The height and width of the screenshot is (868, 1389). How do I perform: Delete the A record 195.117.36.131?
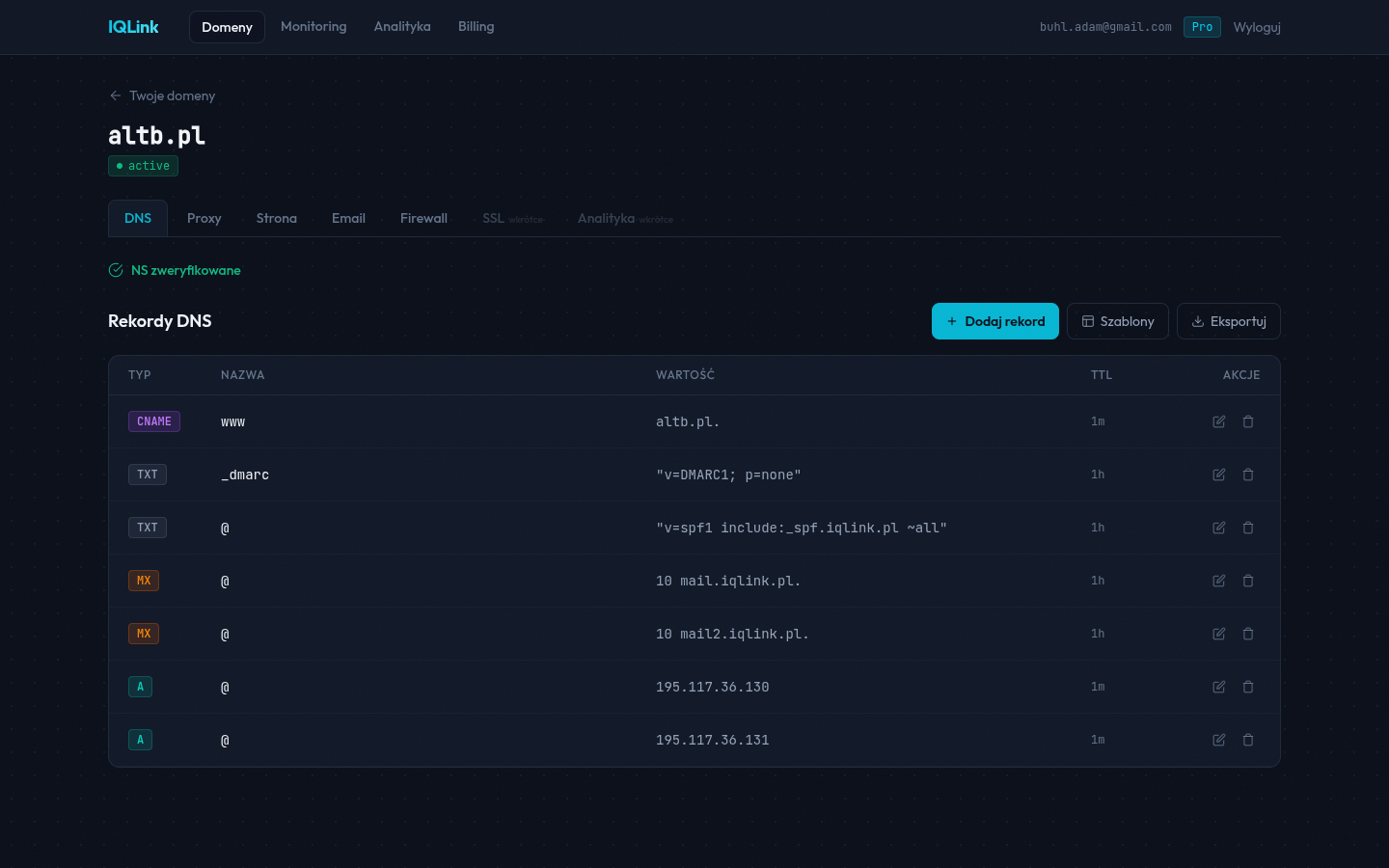(1247, 740)
